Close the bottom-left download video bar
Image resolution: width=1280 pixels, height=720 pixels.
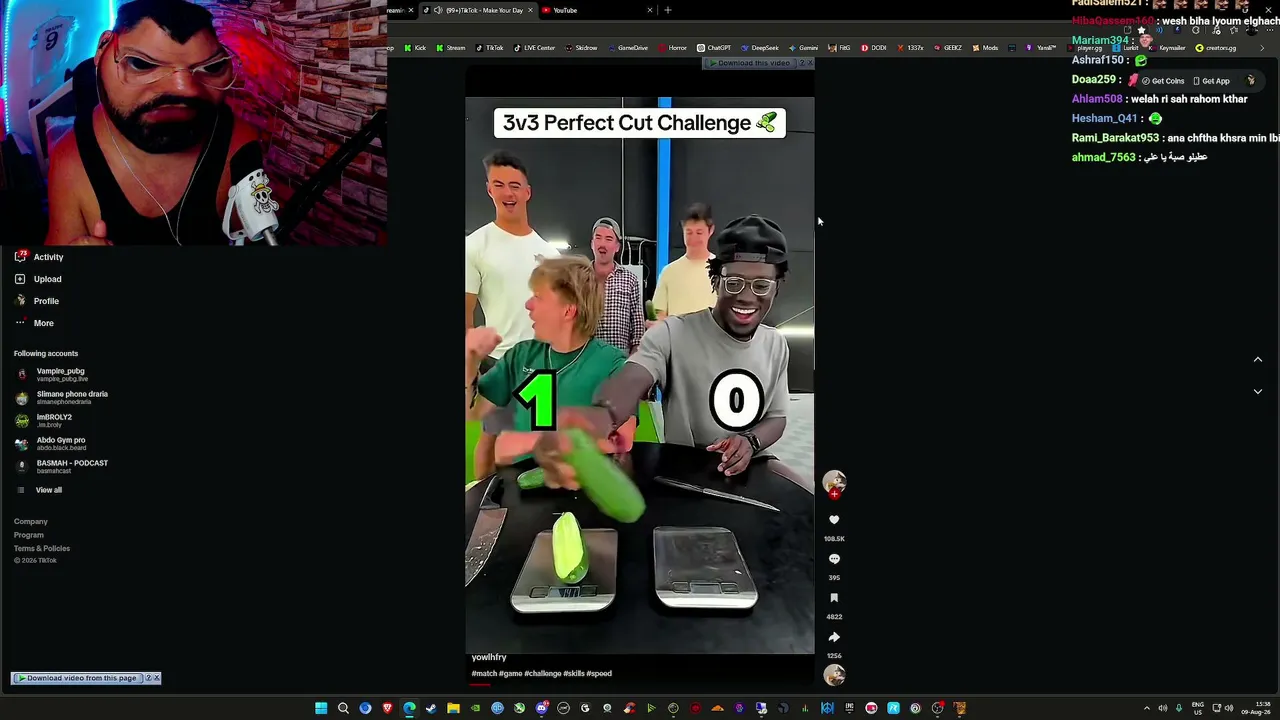(x=157, y=678)
